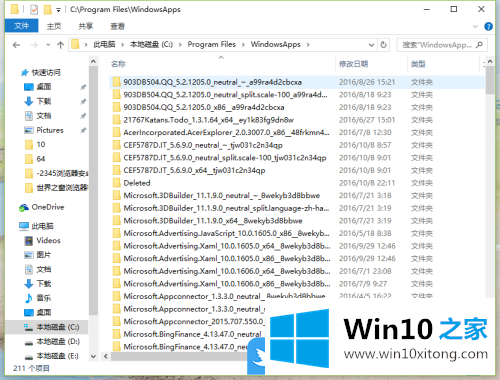Open the 文件 (File) ribbon menu
The width and height of the screenshot is (500, 380).
(x=22, y=26)
